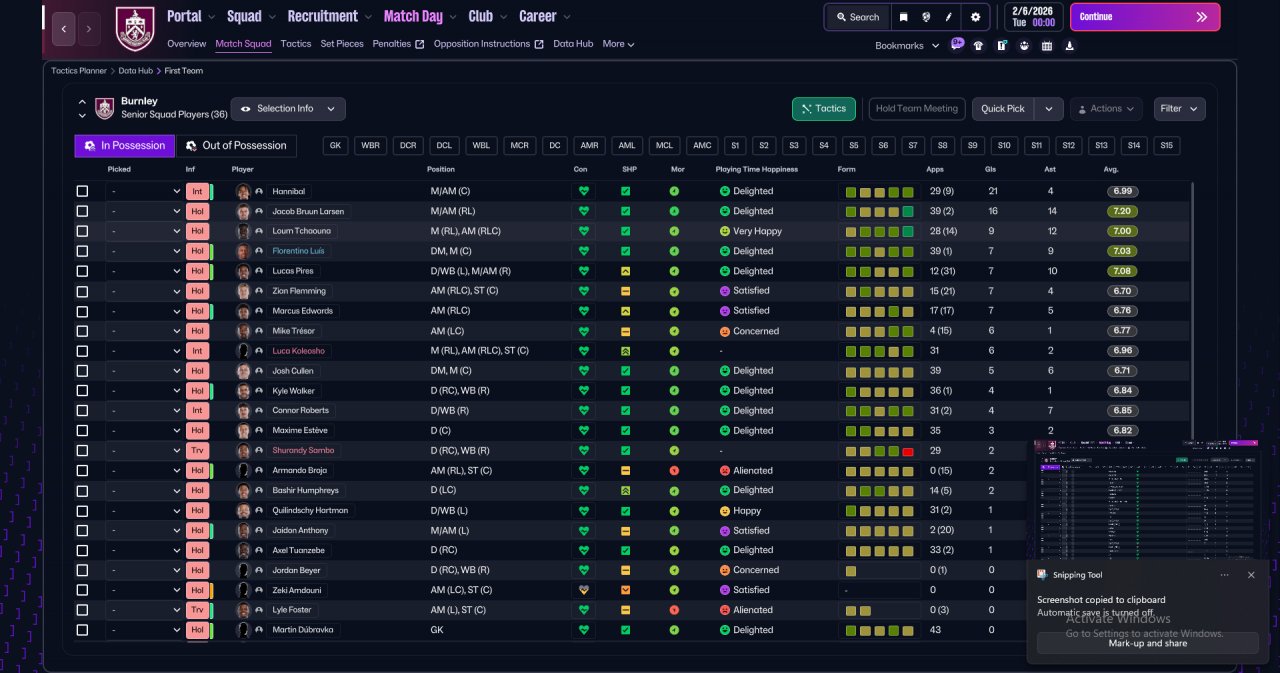Viewport: 1280px width, 673px height.
Task: Switch to the Set Pieces tab
Action: pyautogui.click(x=343, y=44)
